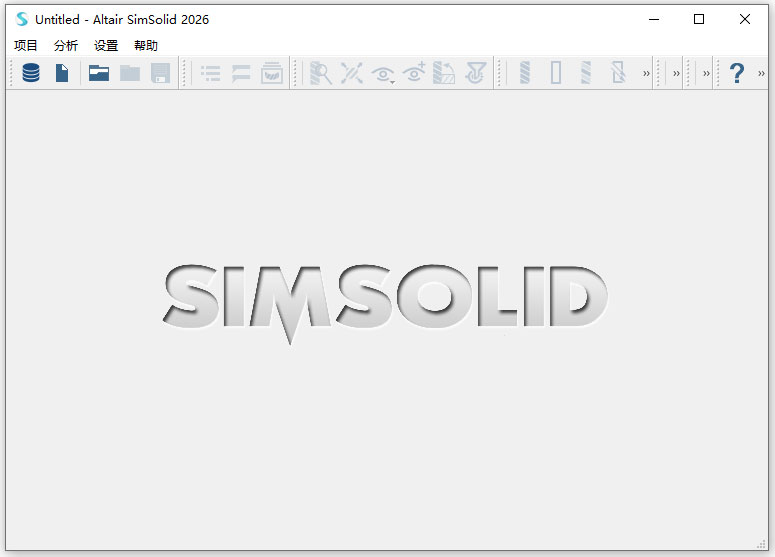Click the magnifier over part search icon

(321, 73)
